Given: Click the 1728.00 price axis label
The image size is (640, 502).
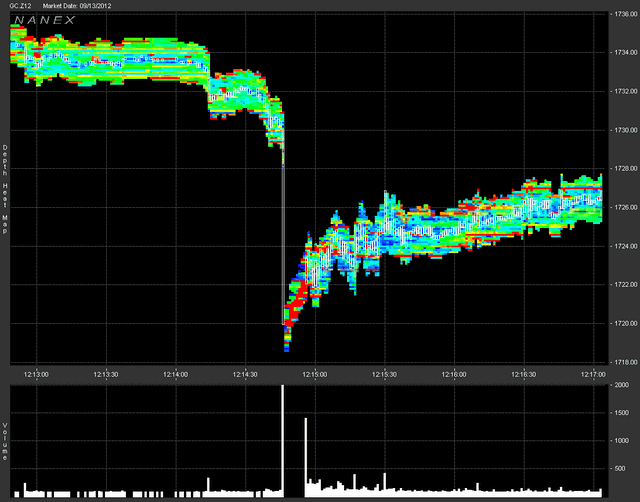Looking at the screenshot, I should click(x=626, y=169).
